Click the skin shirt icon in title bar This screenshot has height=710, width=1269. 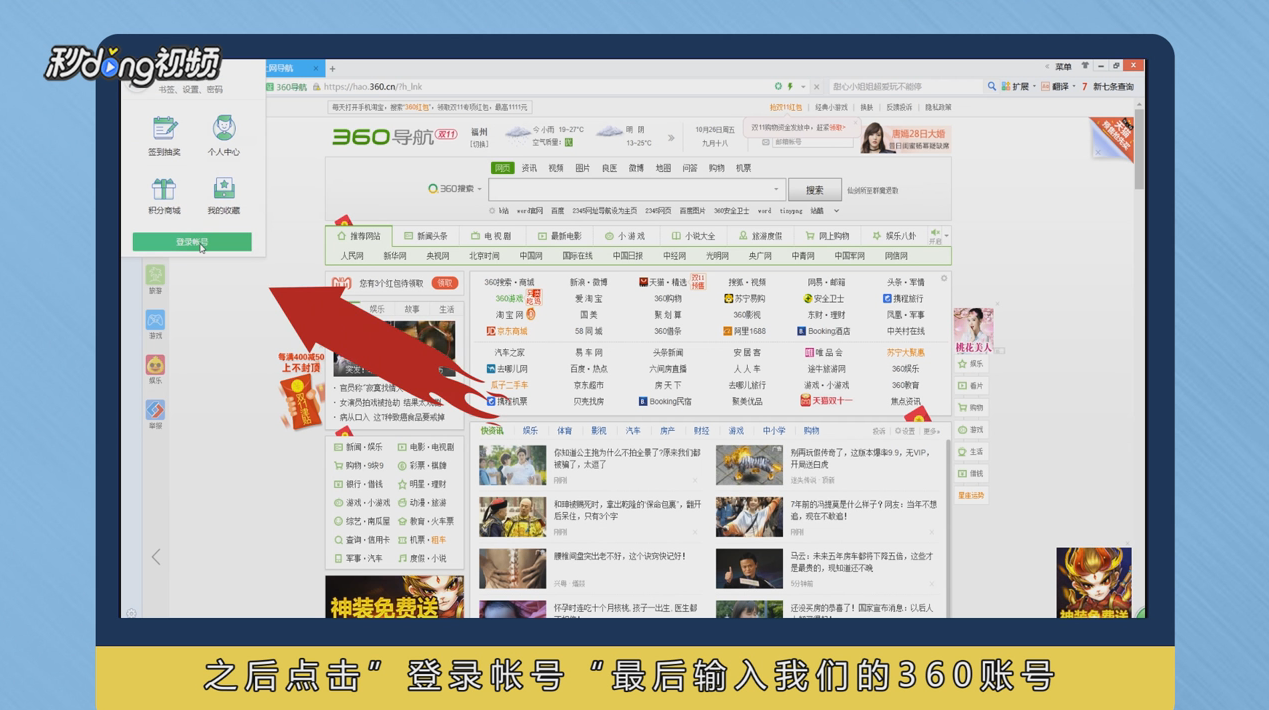(x=1085, y=66)
